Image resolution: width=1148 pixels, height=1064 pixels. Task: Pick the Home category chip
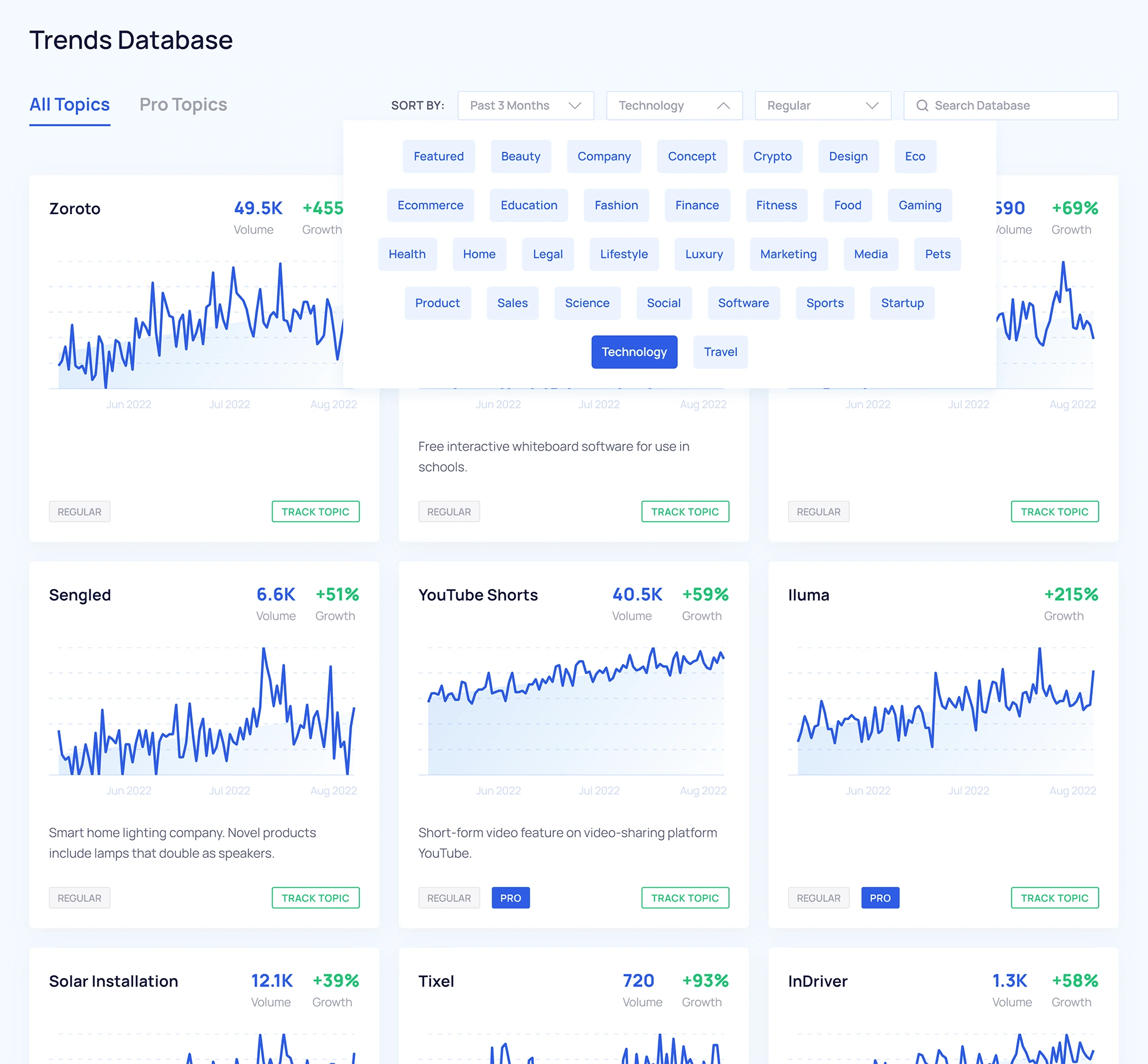[479, 254]
